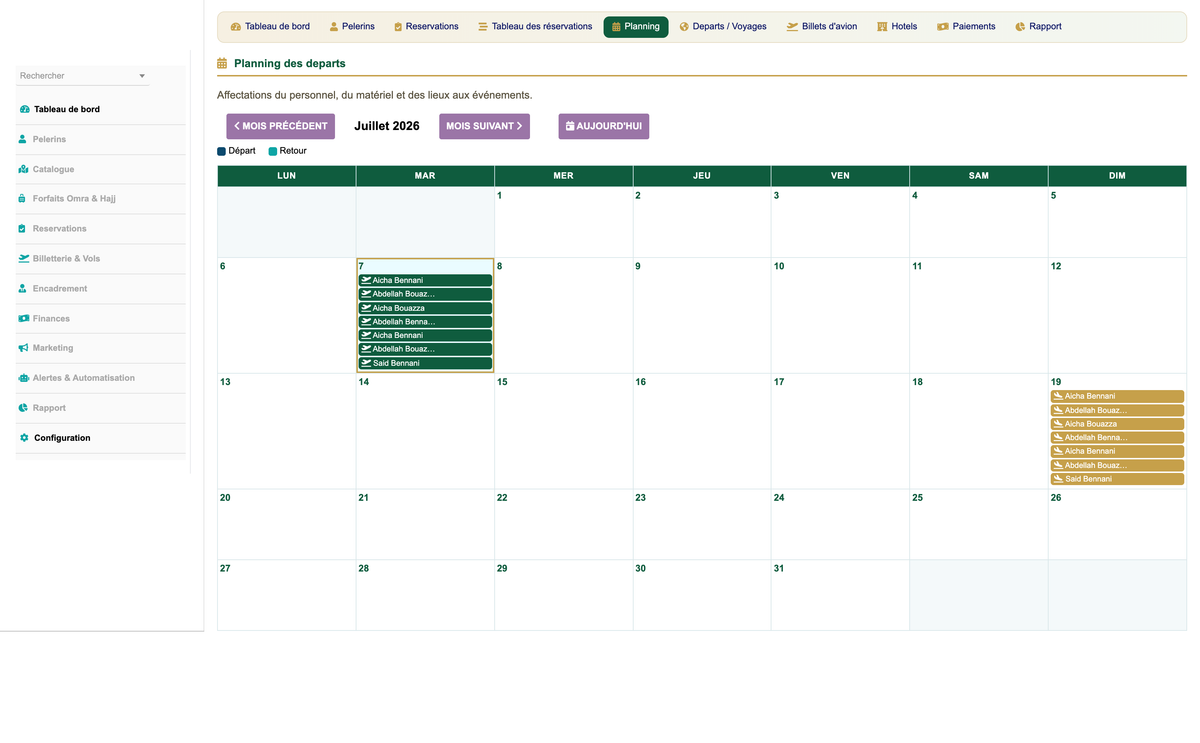
Task: Open Aicha Bouazza departure event on July 7
Action: 425,308
